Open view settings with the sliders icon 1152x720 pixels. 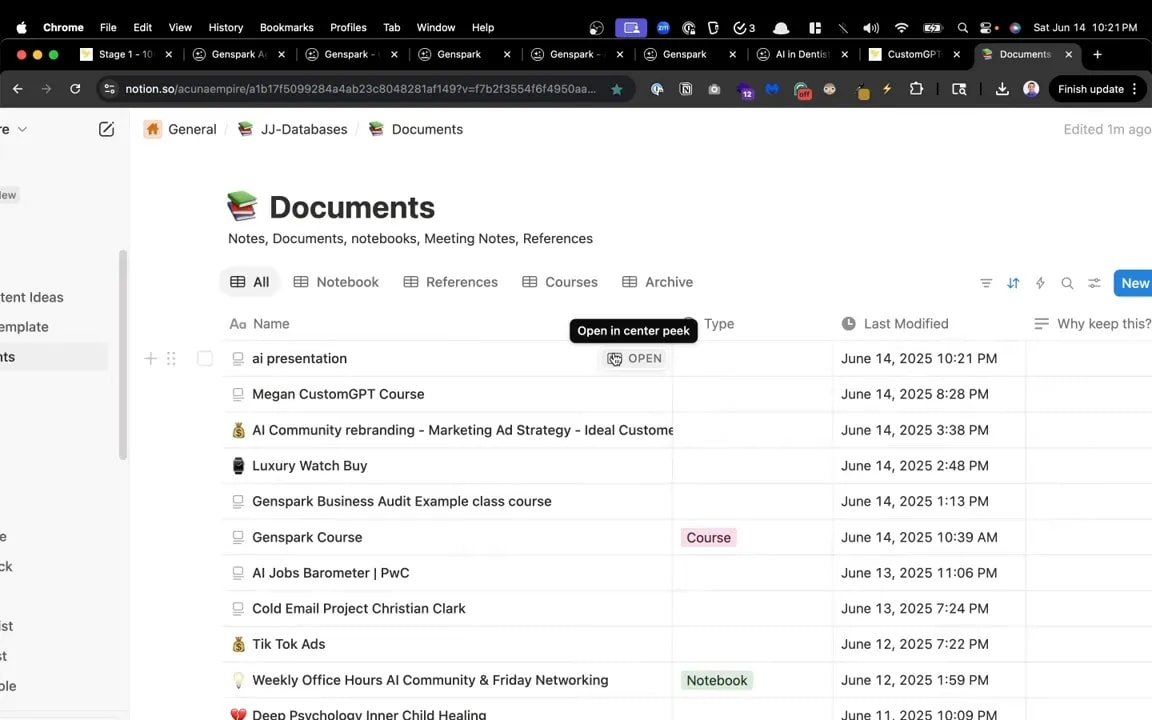(1094, 283)
